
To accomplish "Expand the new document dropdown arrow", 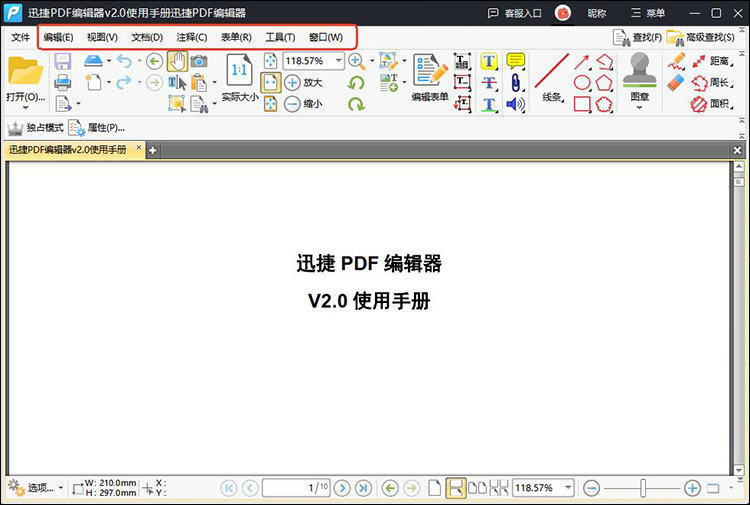I will pyautogui.click(x=109, y=82).
